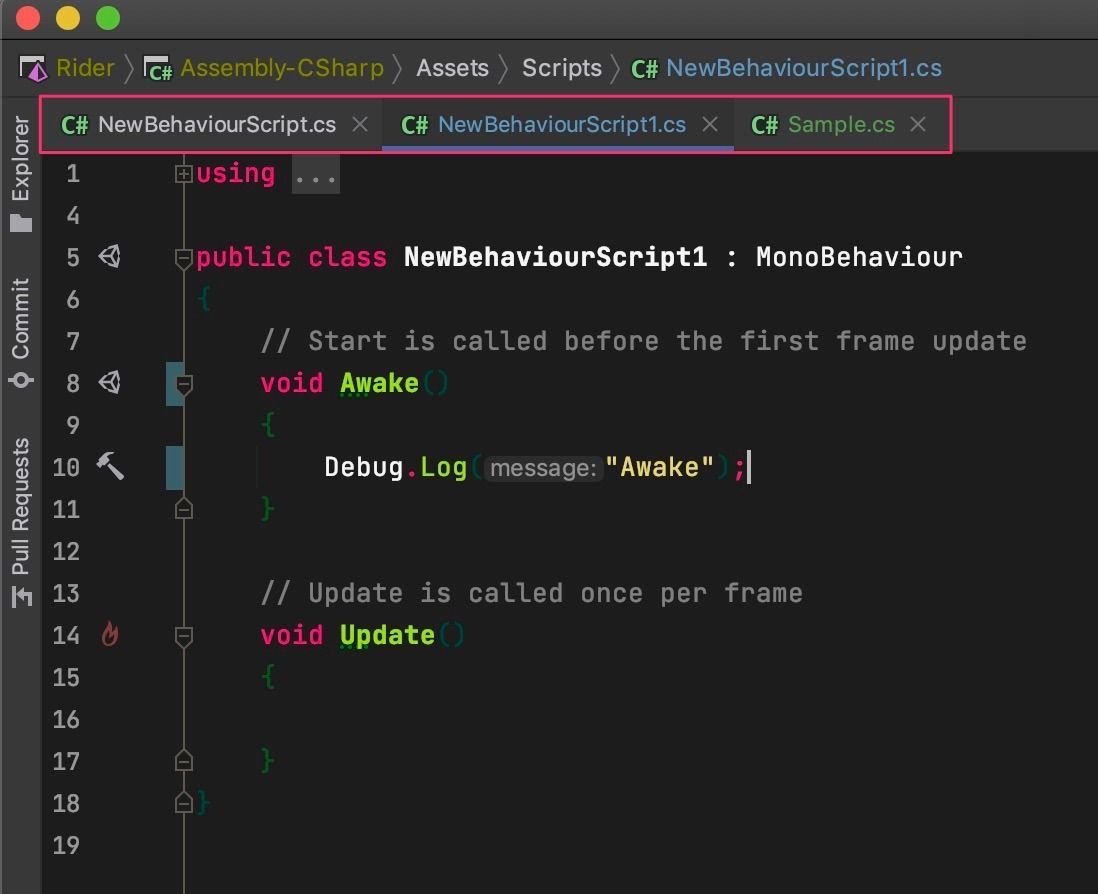
Task: Collapse the Update method with its fold marker
Action: point(183,634)
